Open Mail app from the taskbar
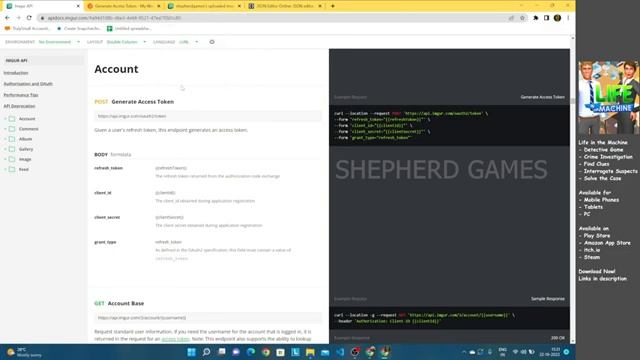Image resolution: width=640 pixels, height=360 pixels. [x=325, y=352]
